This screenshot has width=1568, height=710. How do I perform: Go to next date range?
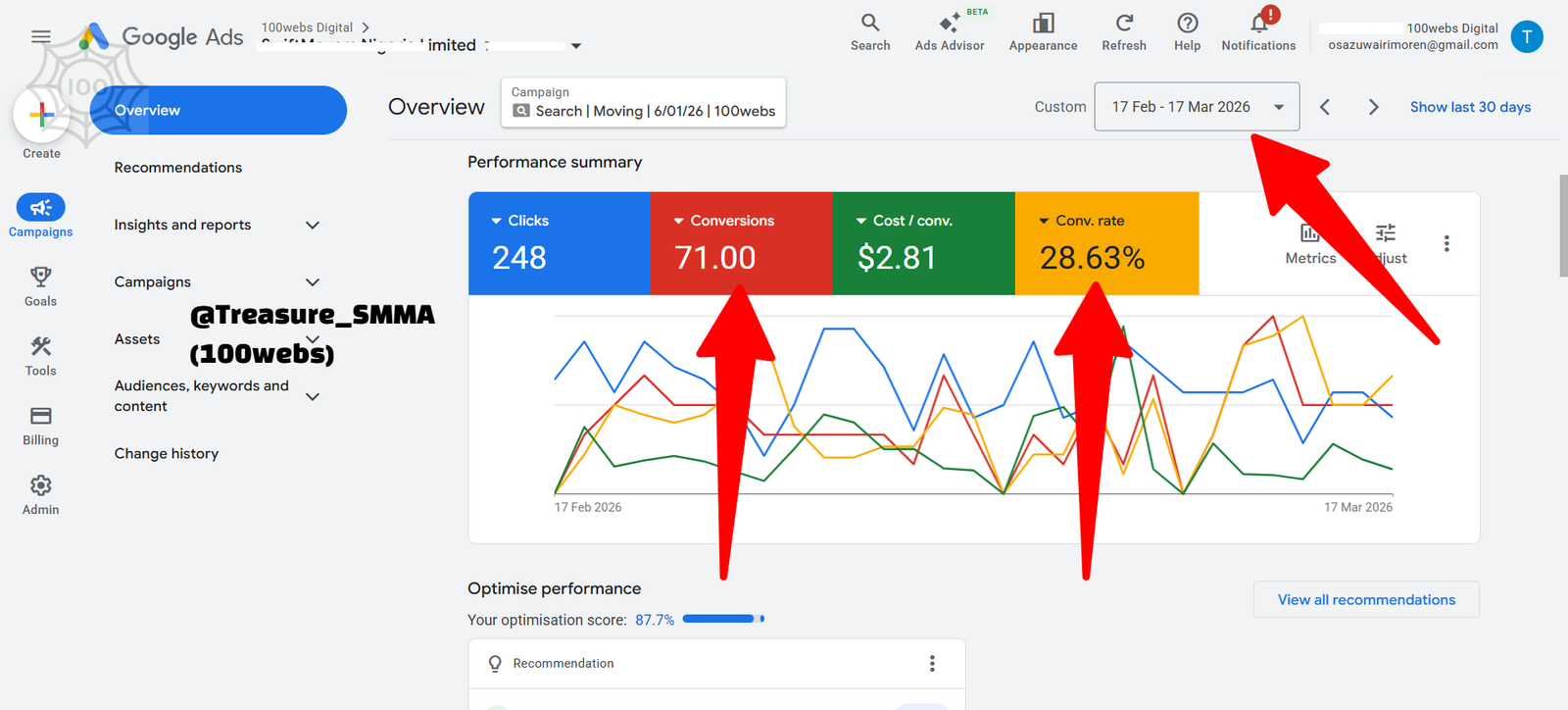pos(1373,107)
